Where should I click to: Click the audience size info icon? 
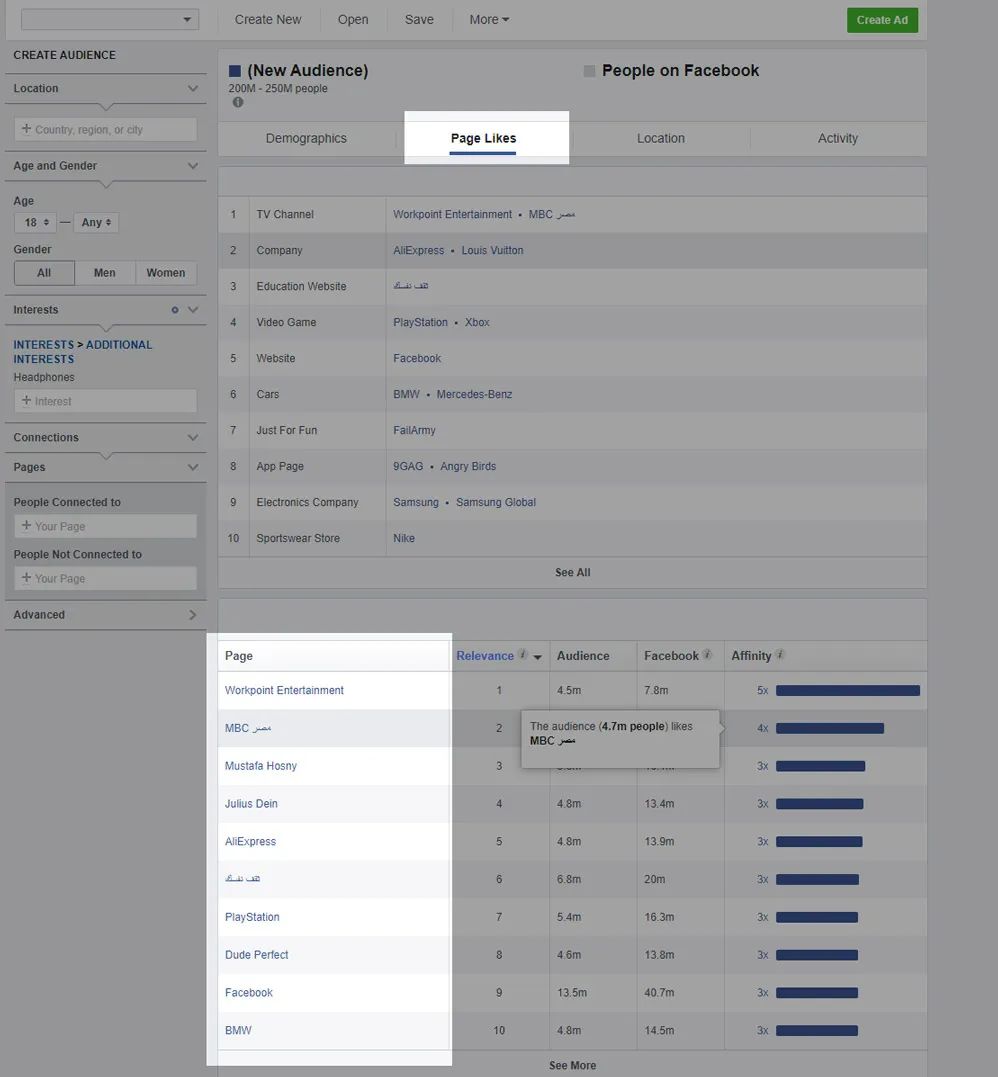click(238, 102)
